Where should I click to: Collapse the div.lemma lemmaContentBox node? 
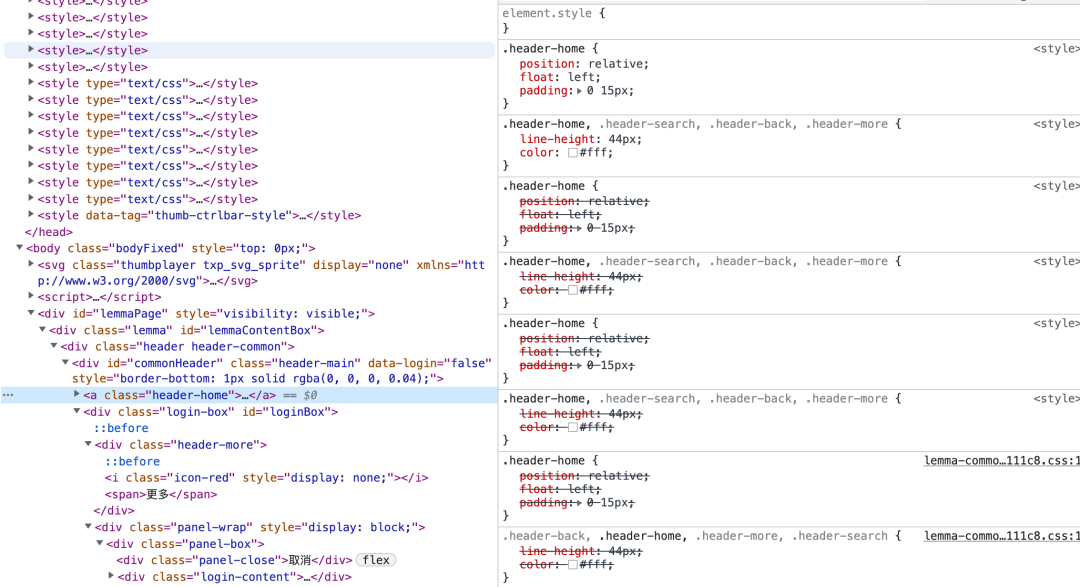pyautogui.click(x=43, y=330)
